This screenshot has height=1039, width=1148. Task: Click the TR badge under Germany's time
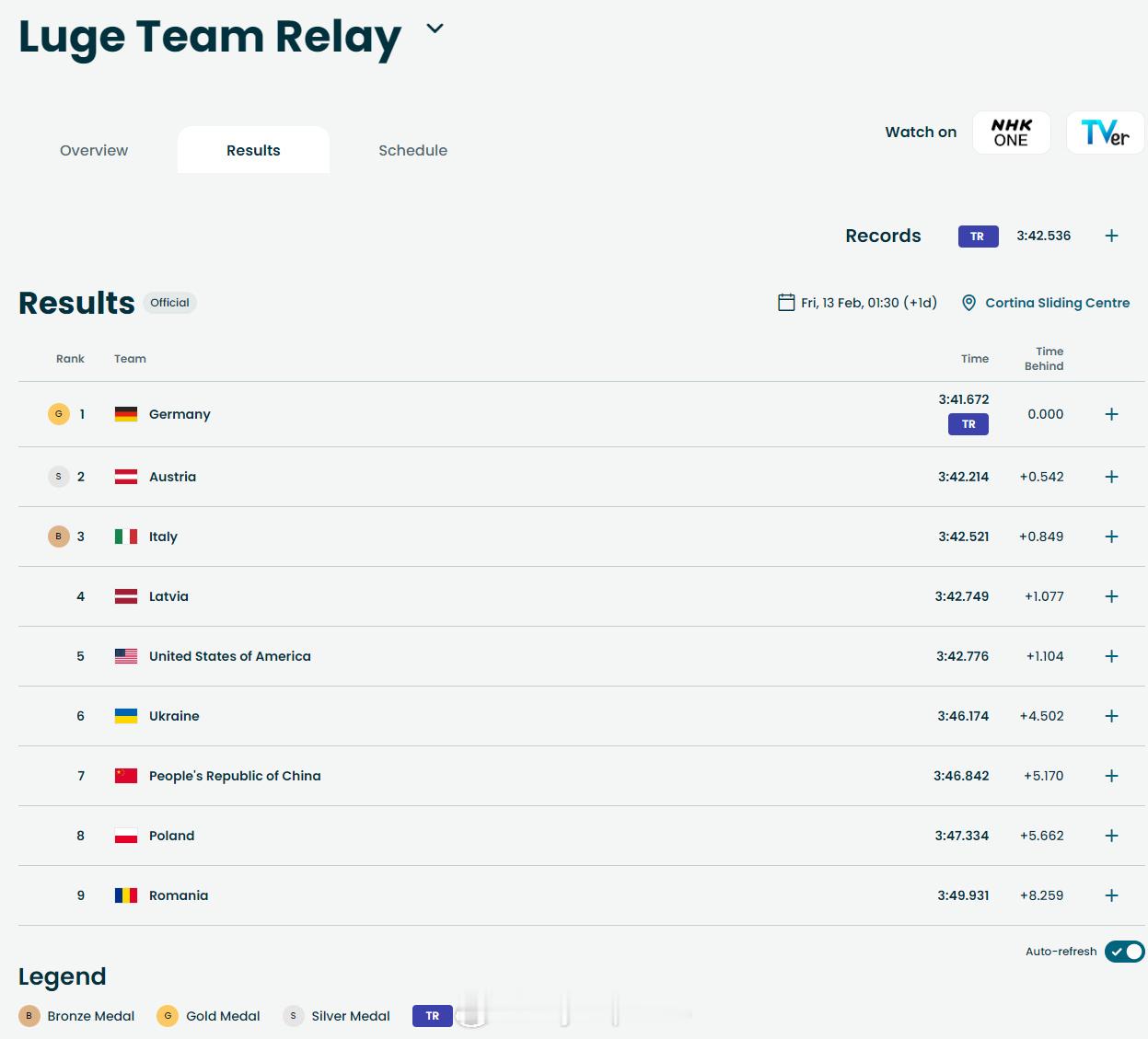tap(968, 424)
